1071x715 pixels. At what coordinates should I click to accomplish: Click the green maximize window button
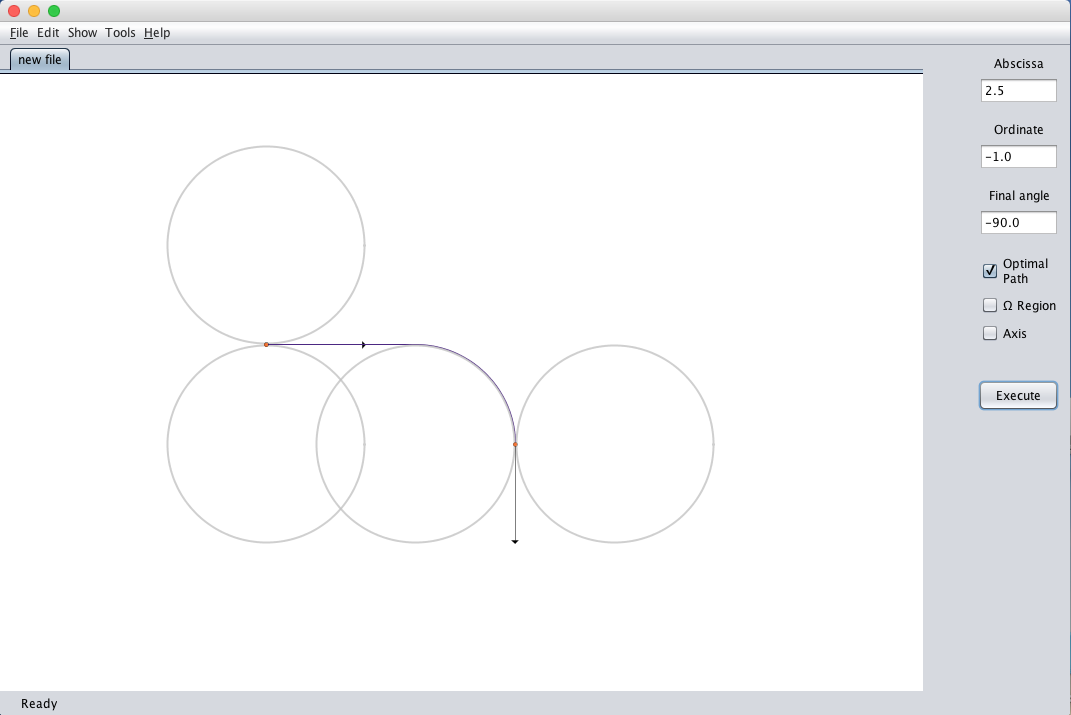coord(54,11)
